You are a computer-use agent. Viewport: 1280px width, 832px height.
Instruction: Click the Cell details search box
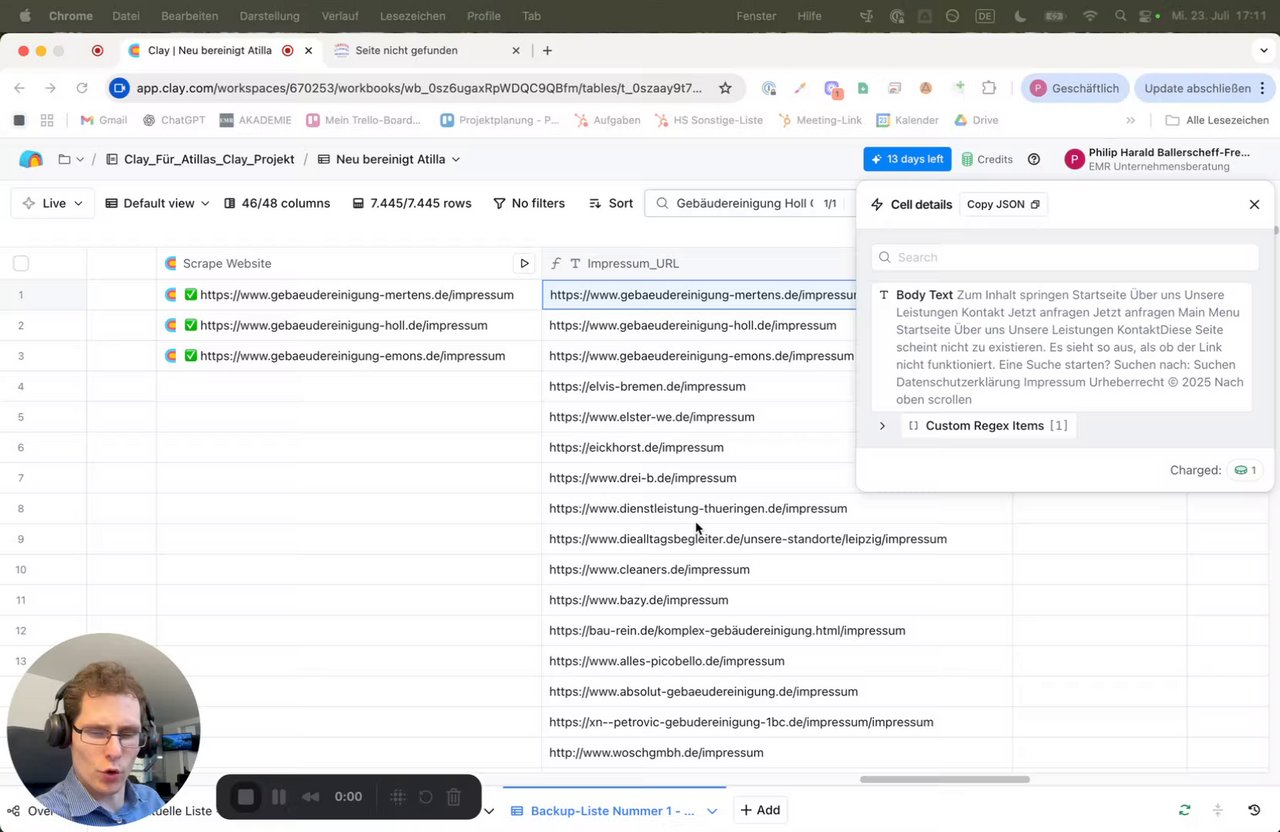point(1064,257)
